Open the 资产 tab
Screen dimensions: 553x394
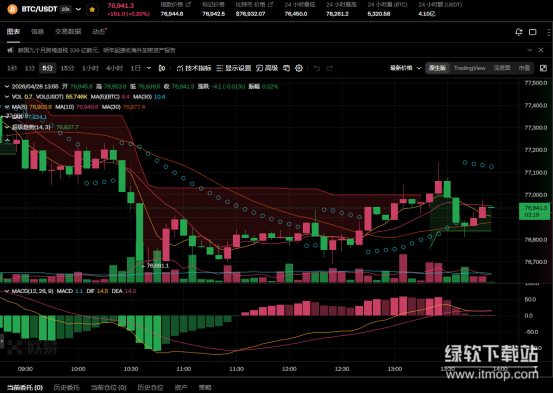(x=181, y=387)
